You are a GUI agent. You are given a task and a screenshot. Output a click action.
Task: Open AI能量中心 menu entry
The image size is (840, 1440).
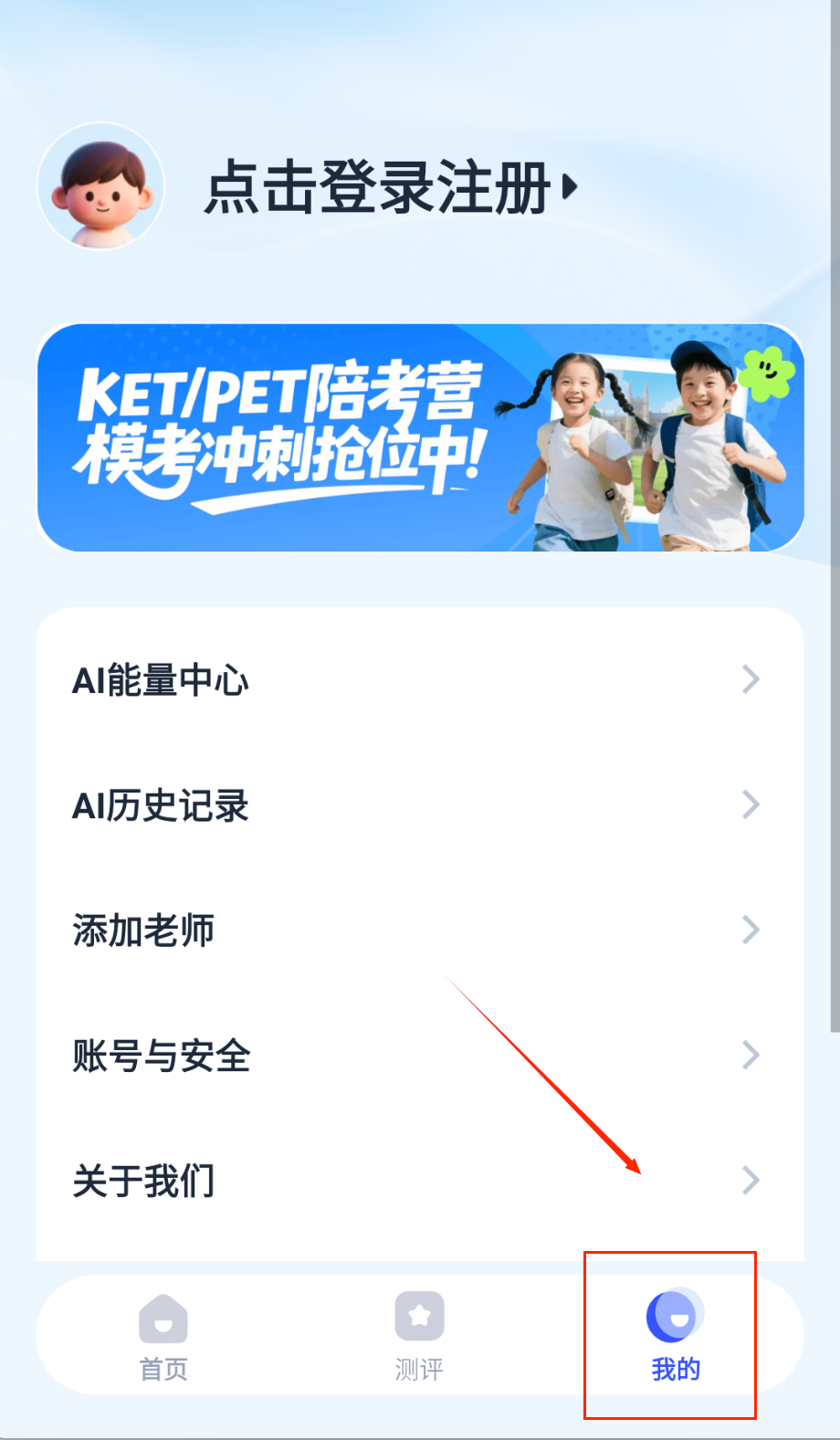[420, 679]
